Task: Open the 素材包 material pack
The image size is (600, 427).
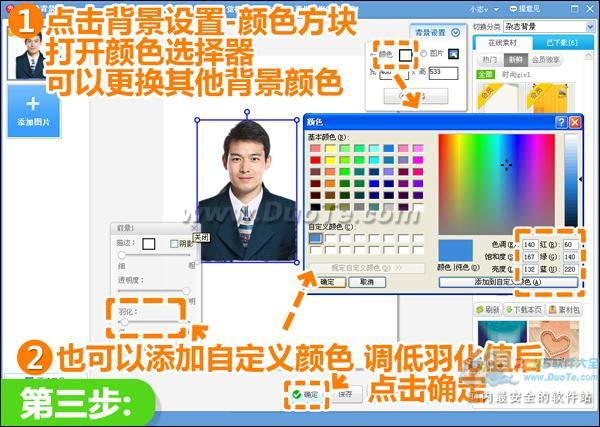Action: tap(564, 310)
